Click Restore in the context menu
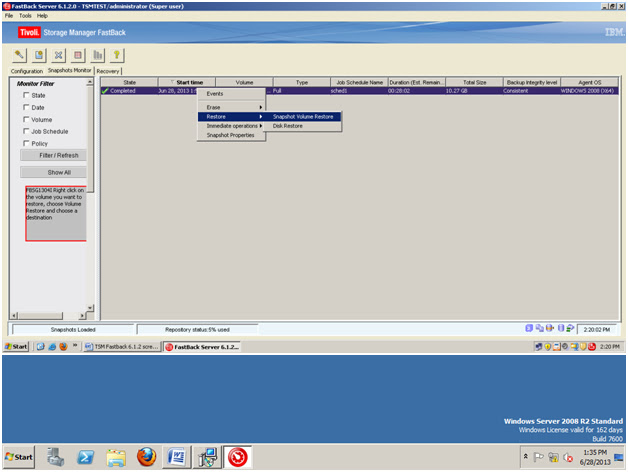Image resolution: width=628 pixels, height=472 pixels. (231, 117)
